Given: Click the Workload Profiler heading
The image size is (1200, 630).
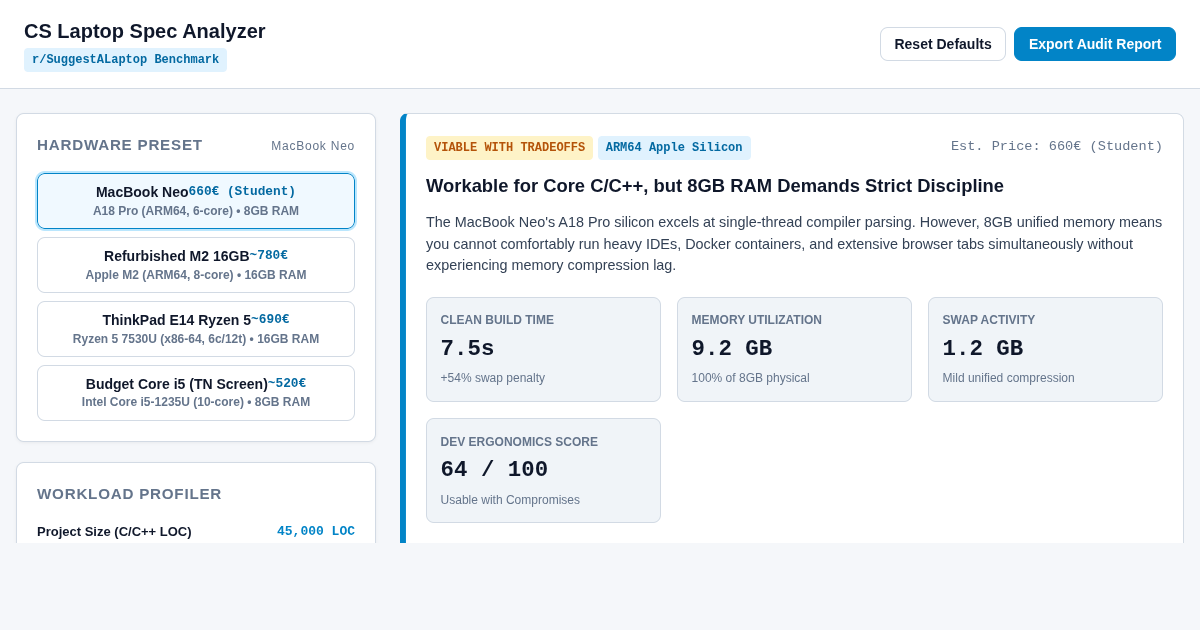Looking at the screenshot, I should [130, 494].
